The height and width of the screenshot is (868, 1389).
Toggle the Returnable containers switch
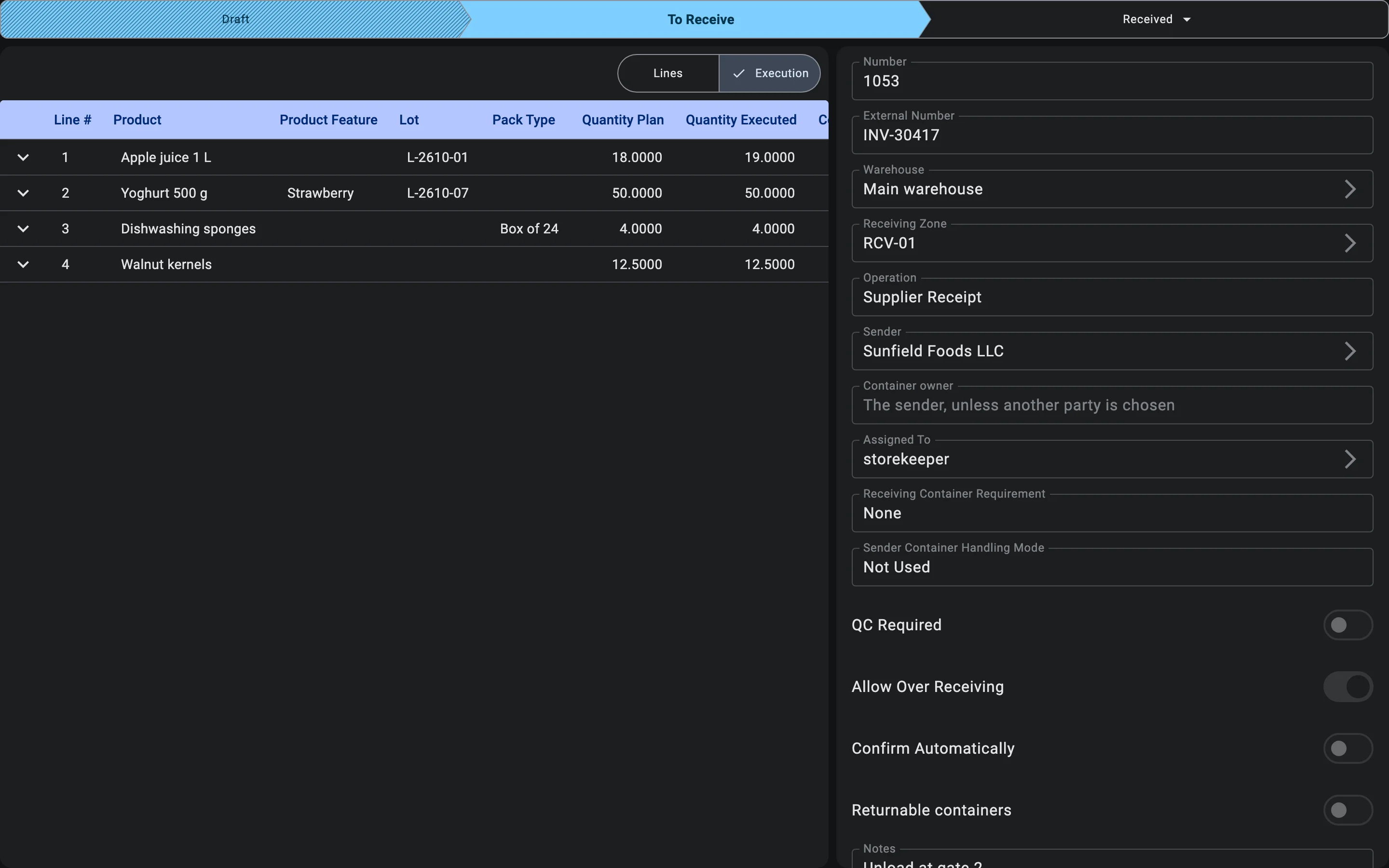1348,810
